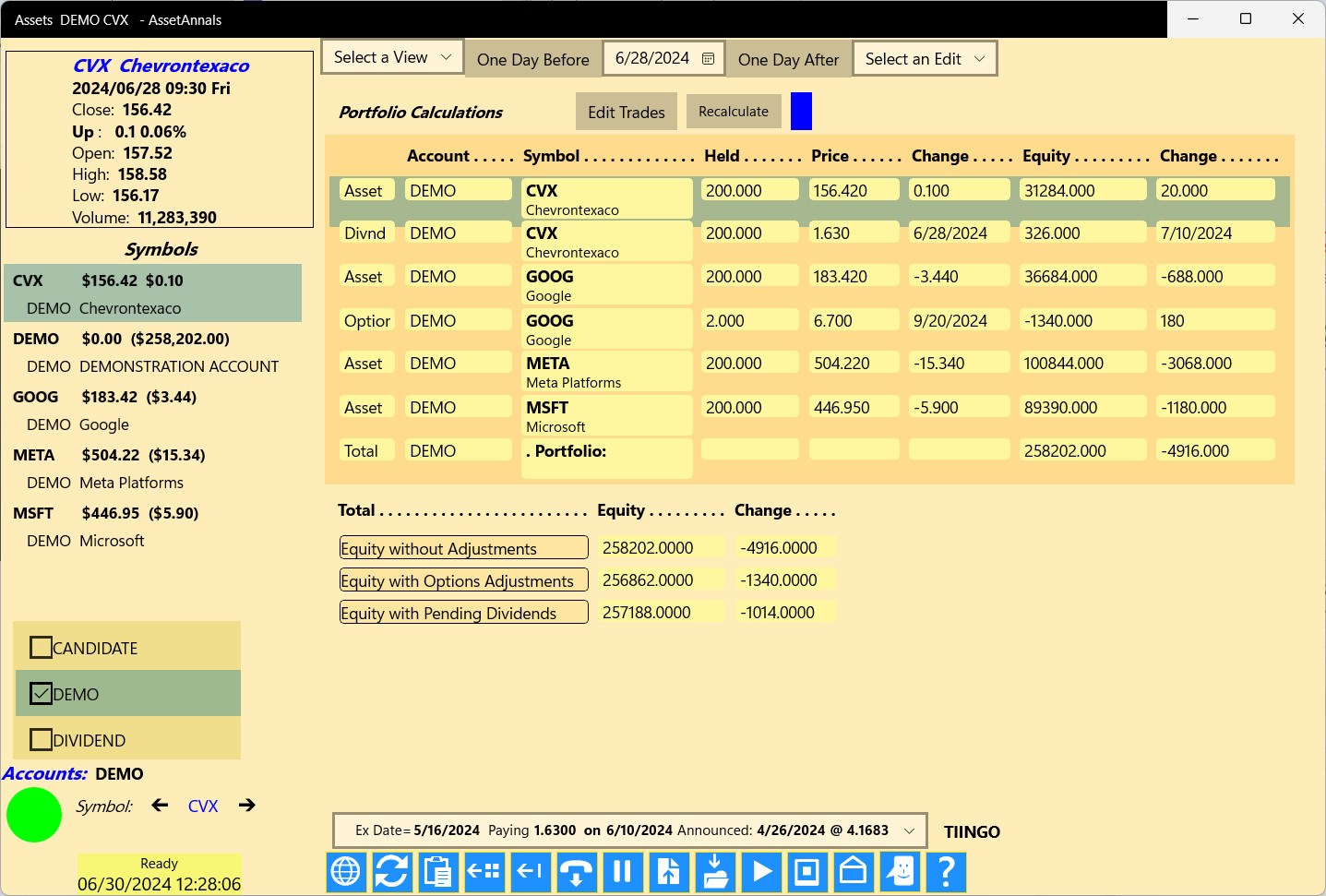Click META equity field 100844.000

[1083, 363]
